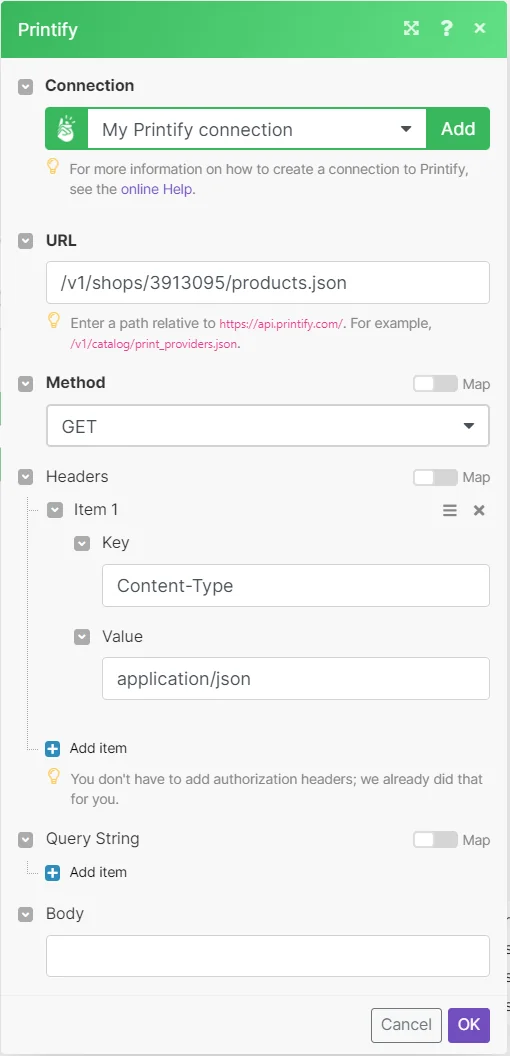Click the expand dialog icon in header
The width and height of the screenshot is (510, 1056).
tap(411, 28)
